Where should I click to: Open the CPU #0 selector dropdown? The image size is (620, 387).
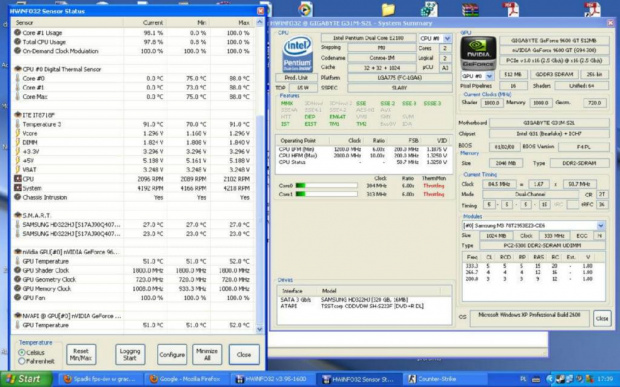tap(447, 38)
